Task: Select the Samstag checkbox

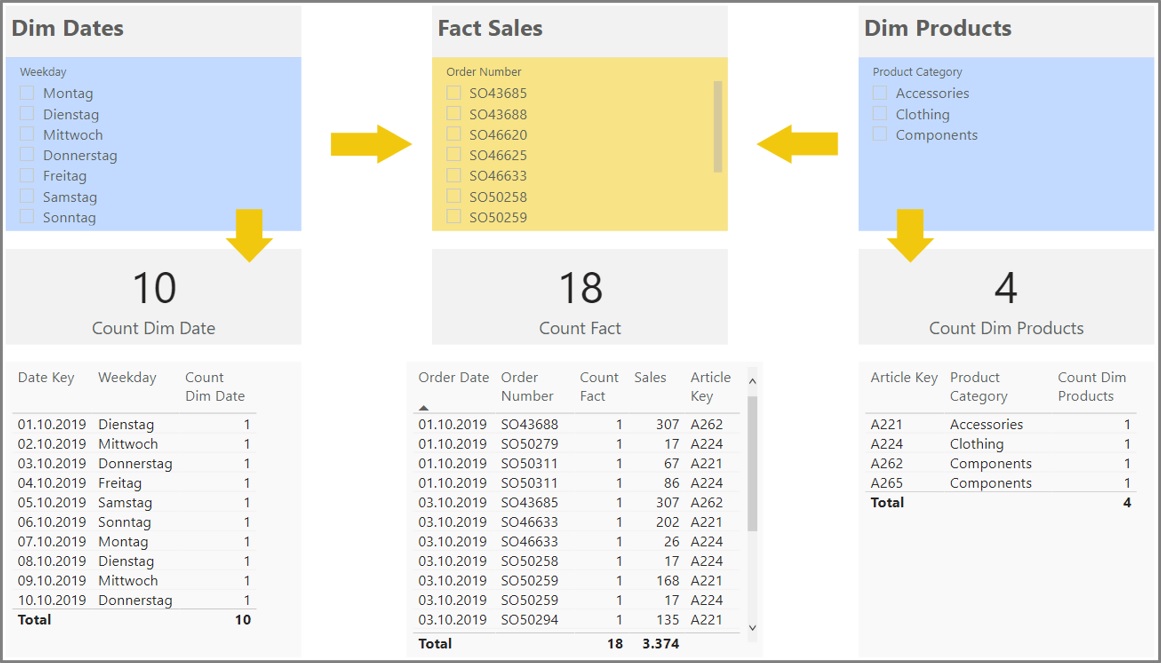Action: point(25,196)
